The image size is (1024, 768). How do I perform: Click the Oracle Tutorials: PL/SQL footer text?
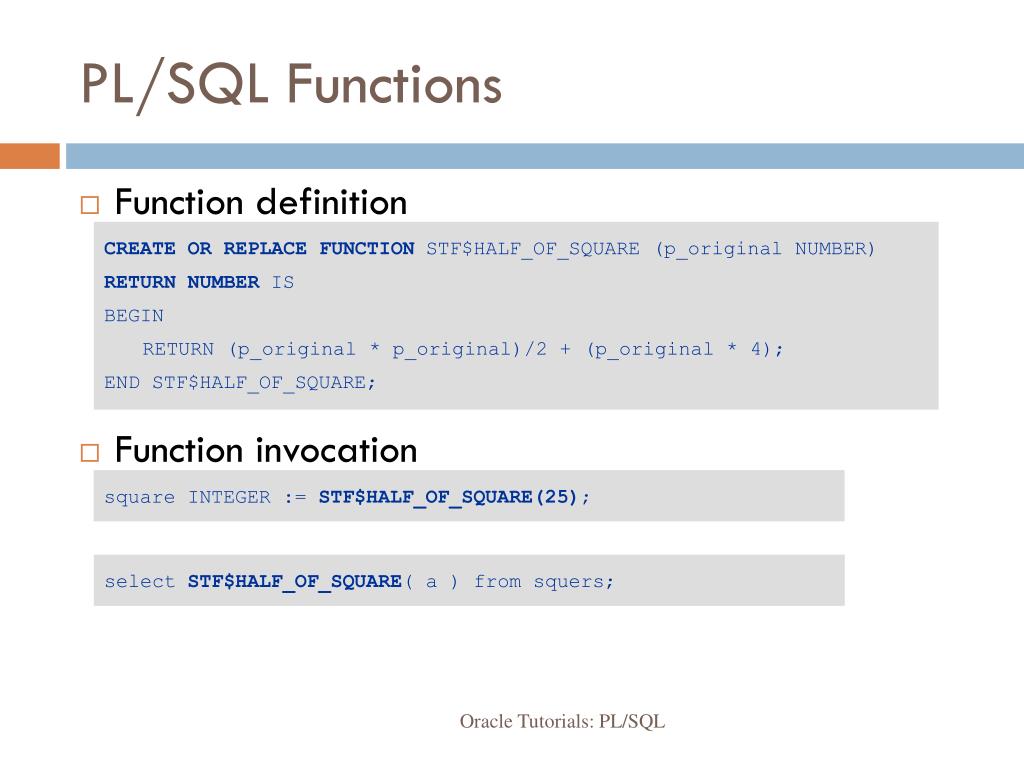point(562,721)
